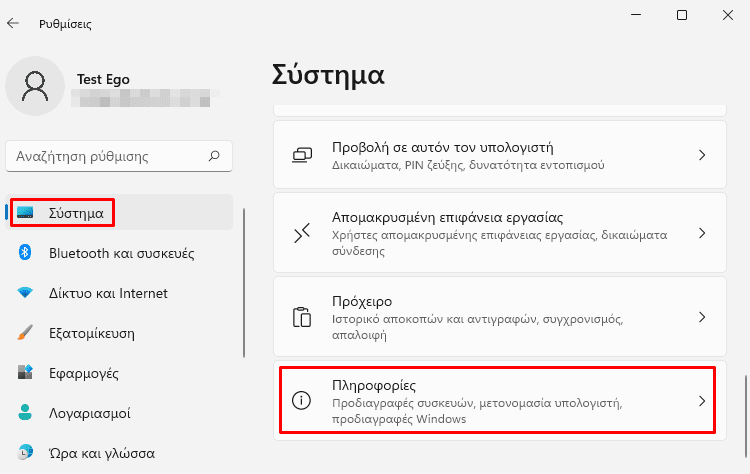Click the clipboard Πρόχειρο icon
The width and height of the screenshot is (750, 474).
click(302, 317)
